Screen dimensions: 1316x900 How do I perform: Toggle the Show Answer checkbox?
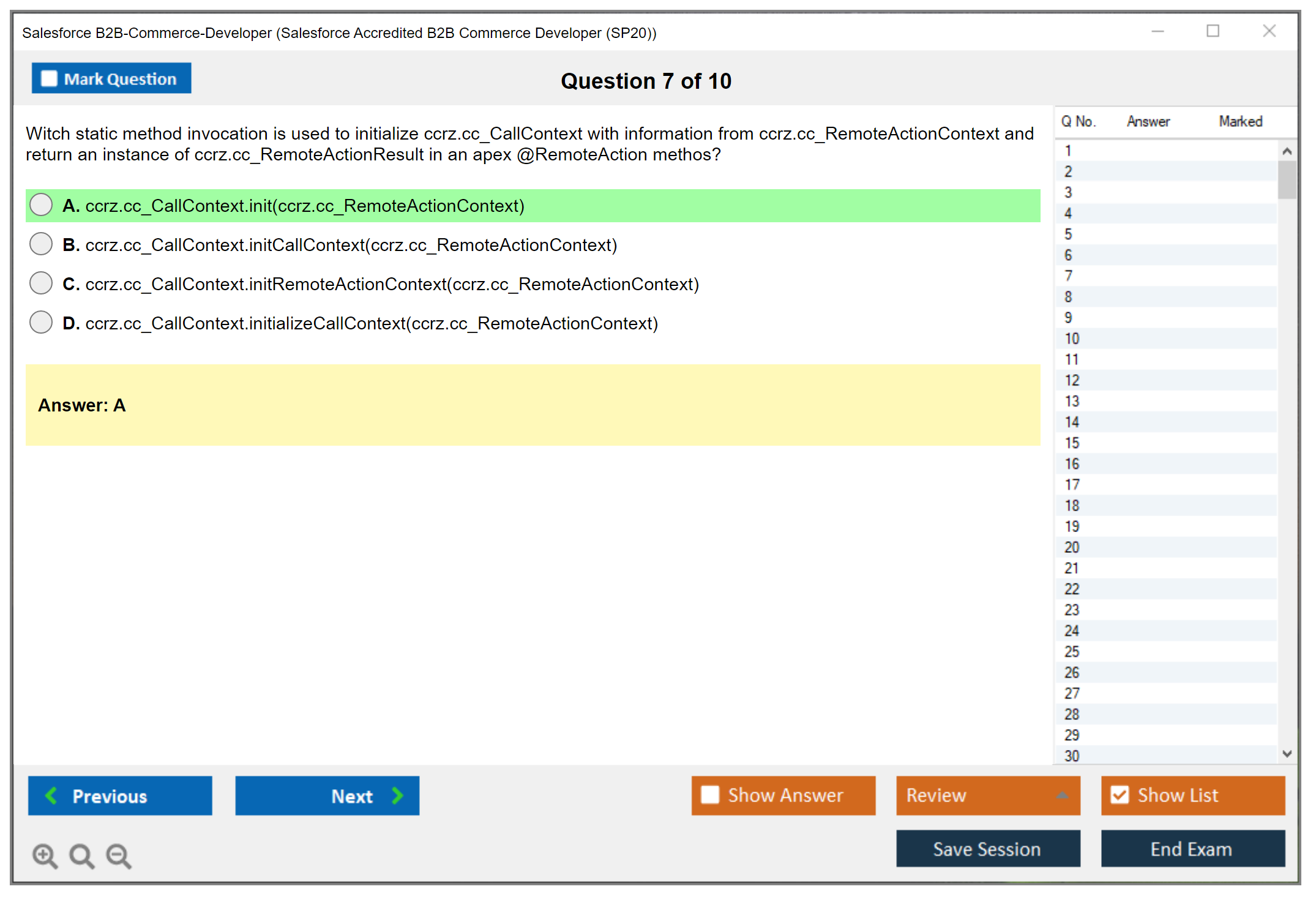click(x=710, y=795)
